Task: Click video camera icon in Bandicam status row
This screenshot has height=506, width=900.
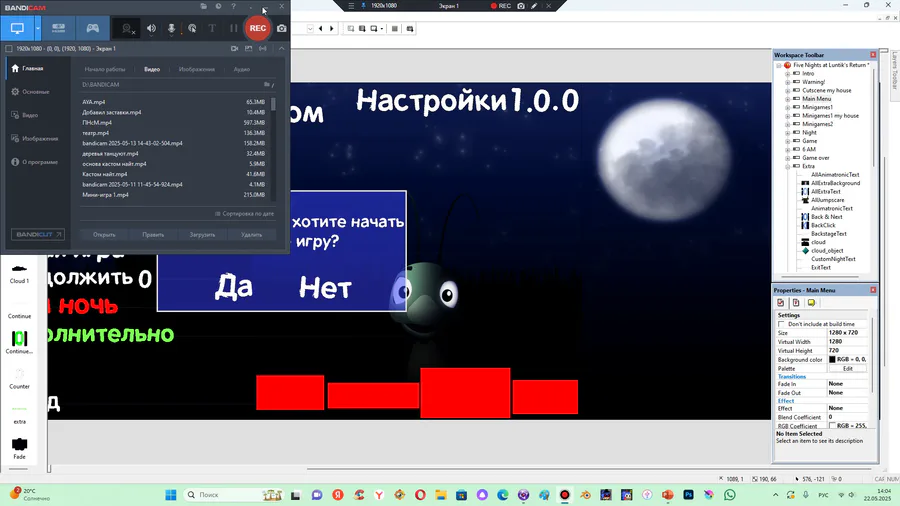Action: [x=234, y=49]
